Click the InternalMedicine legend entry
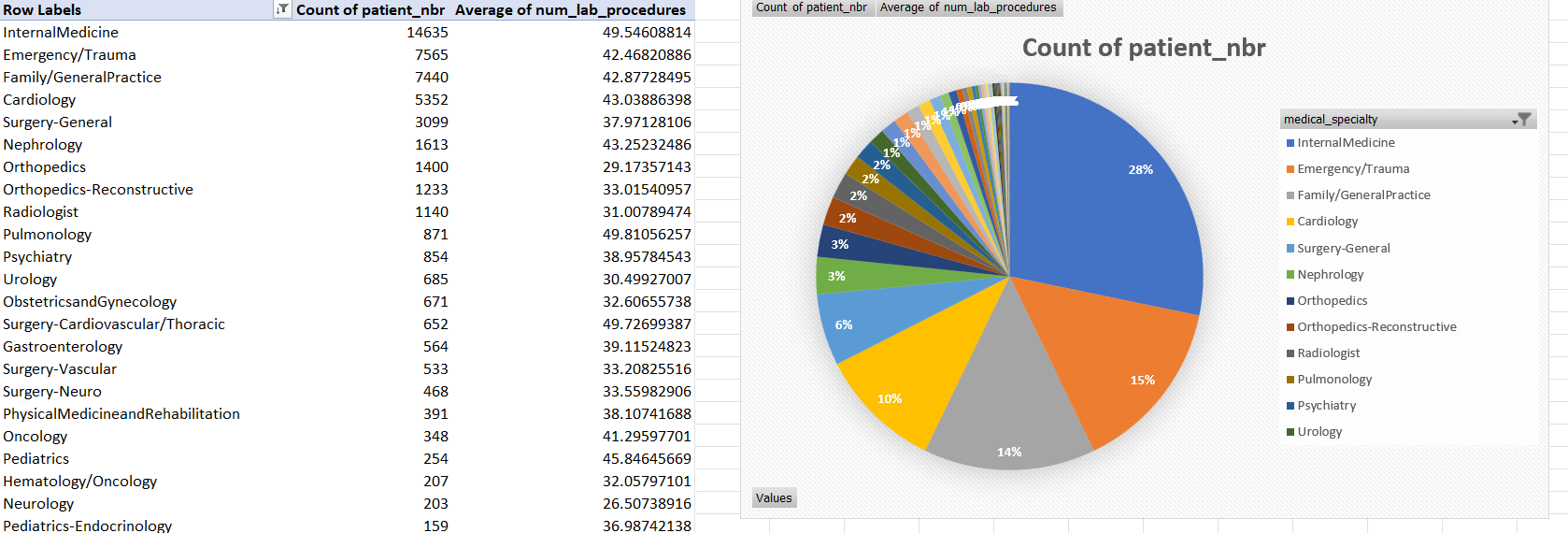 tap(1340, 143)
